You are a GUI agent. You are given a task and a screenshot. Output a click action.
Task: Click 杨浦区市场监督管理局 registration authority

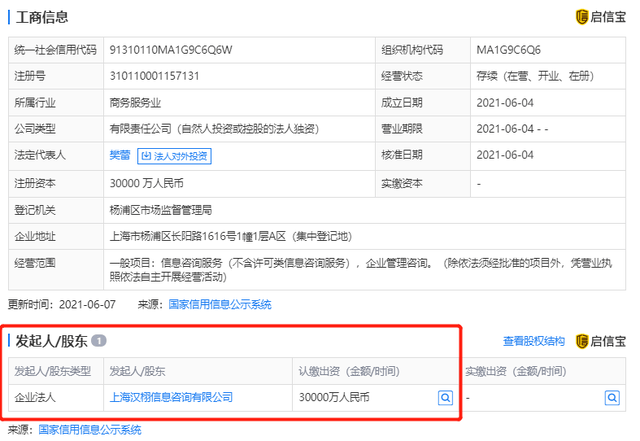161,210
